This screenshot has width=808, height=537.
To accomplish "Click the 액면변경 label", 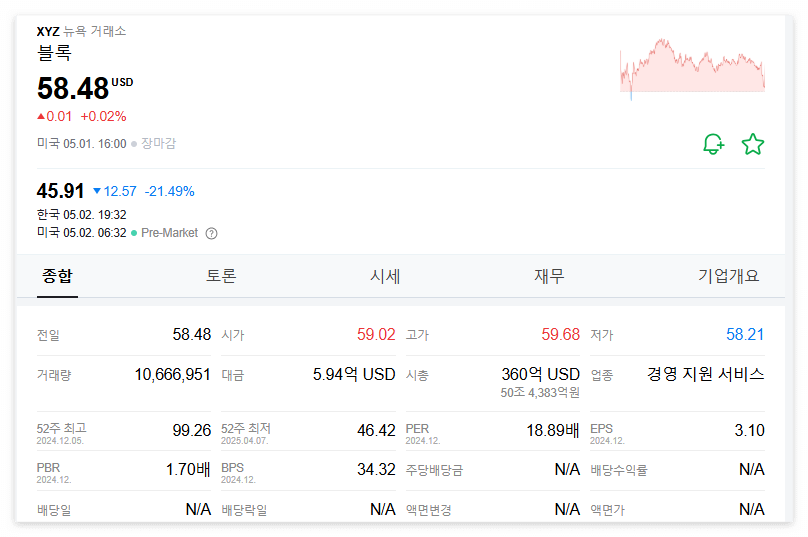I will (x=429, y=510).
